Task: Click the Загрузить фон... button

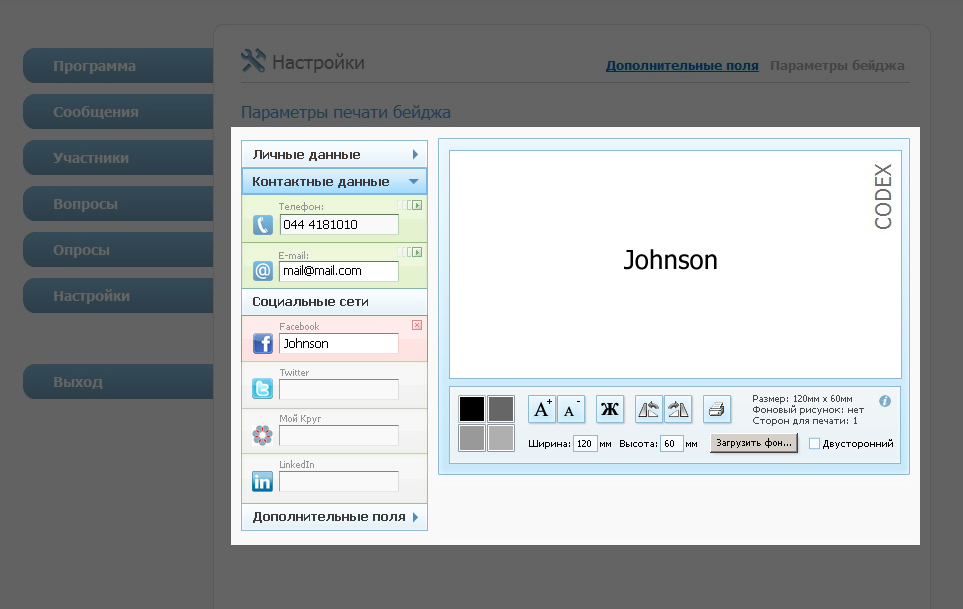Action: [754, 443]
